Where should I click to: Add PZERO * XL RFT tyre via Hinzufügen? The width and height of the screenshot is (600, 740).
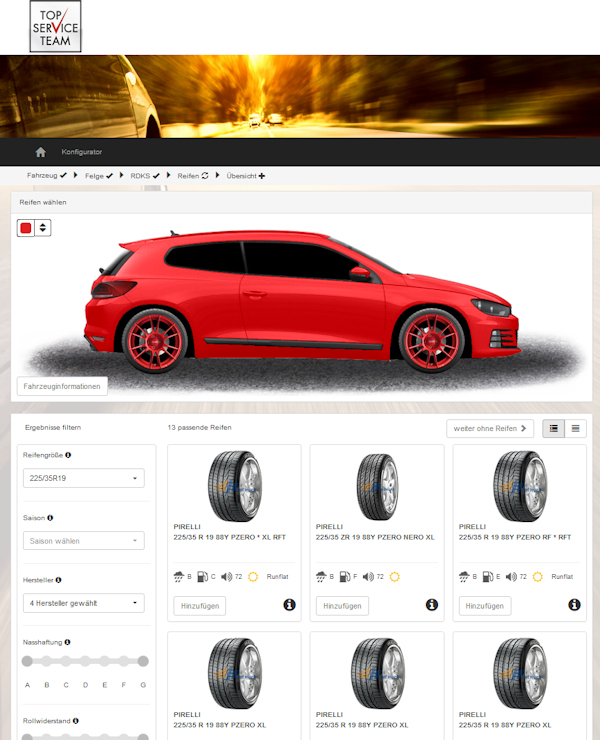point(200,606)
